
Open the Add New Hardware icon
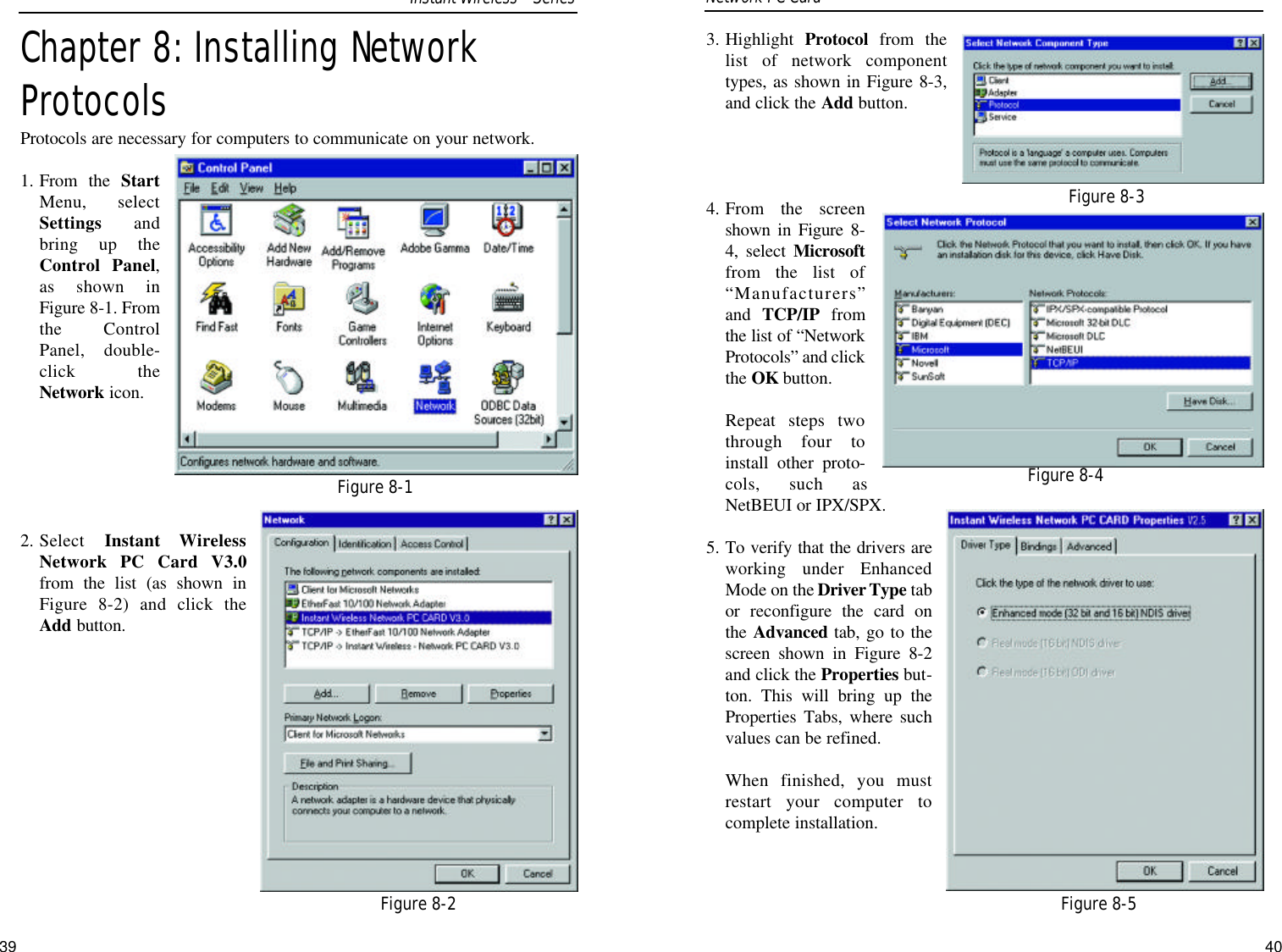(289, 236)
